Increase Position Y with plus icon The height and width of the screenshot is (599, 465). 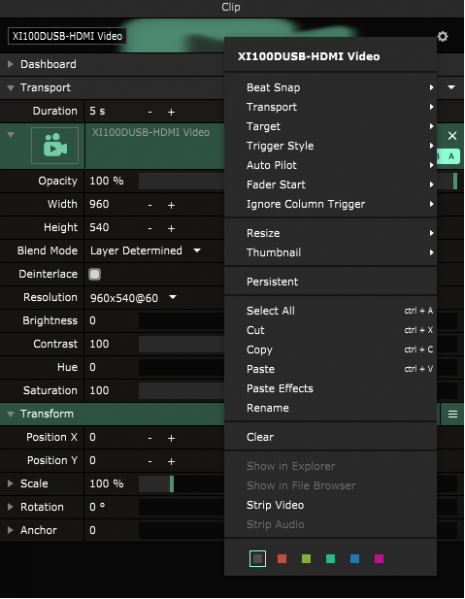(x=171, y=461)
